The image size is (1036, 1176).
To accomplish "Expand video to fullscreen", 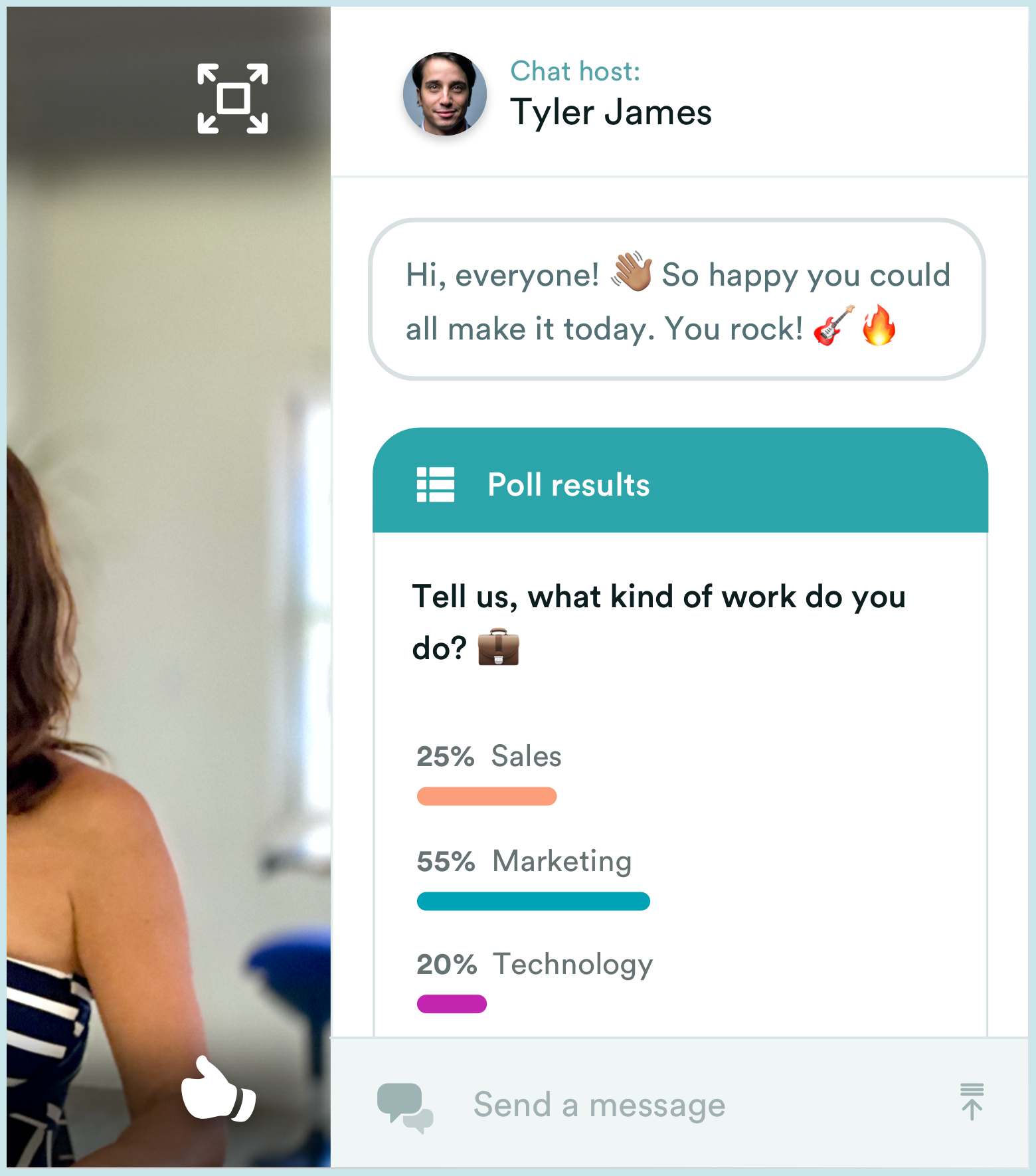I will pyautogui.click(x=232, y=98).
